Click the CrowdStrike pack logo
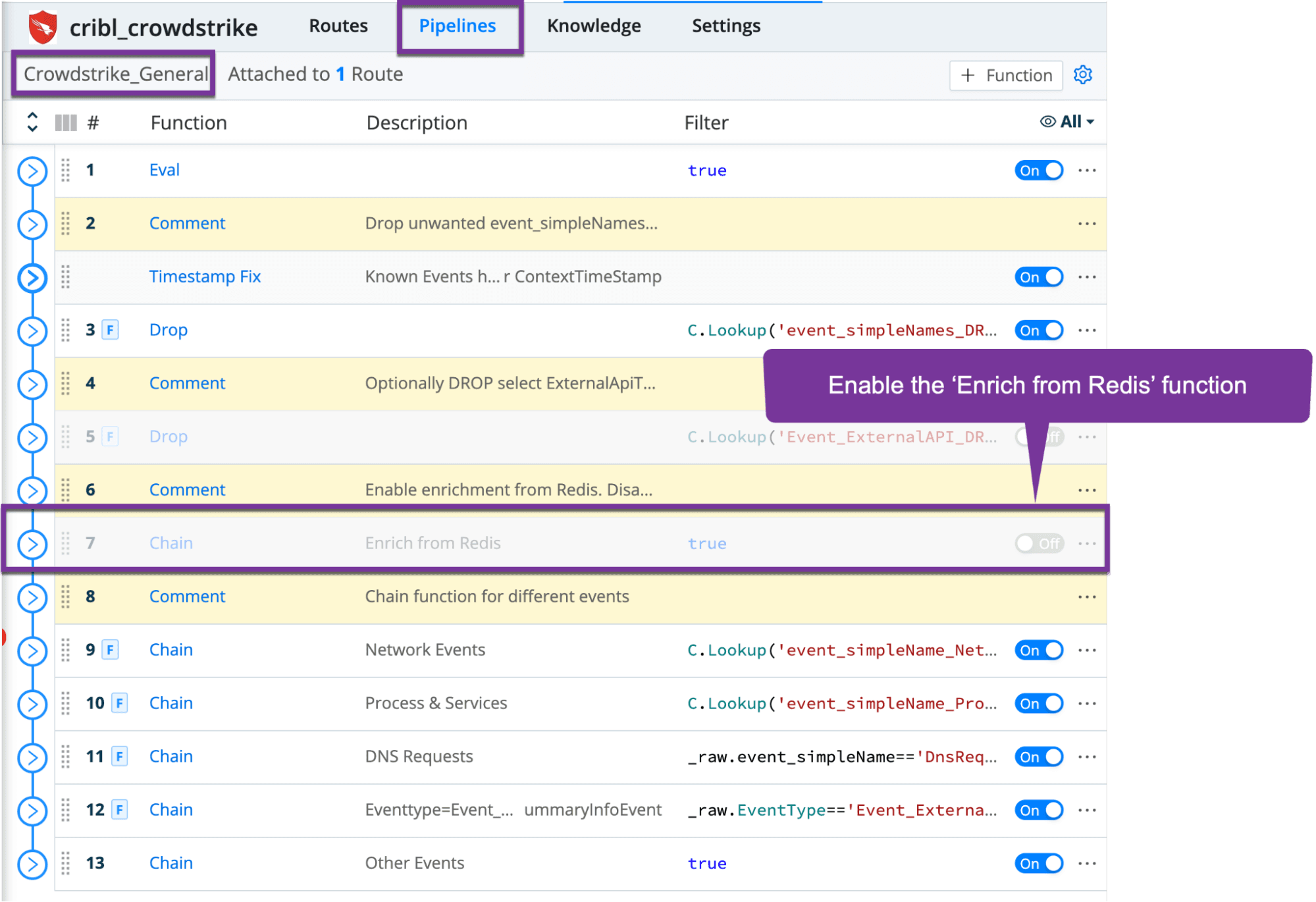Image resolution: width=1316 pixels, height=902 pixels. [x=43, y=28]
